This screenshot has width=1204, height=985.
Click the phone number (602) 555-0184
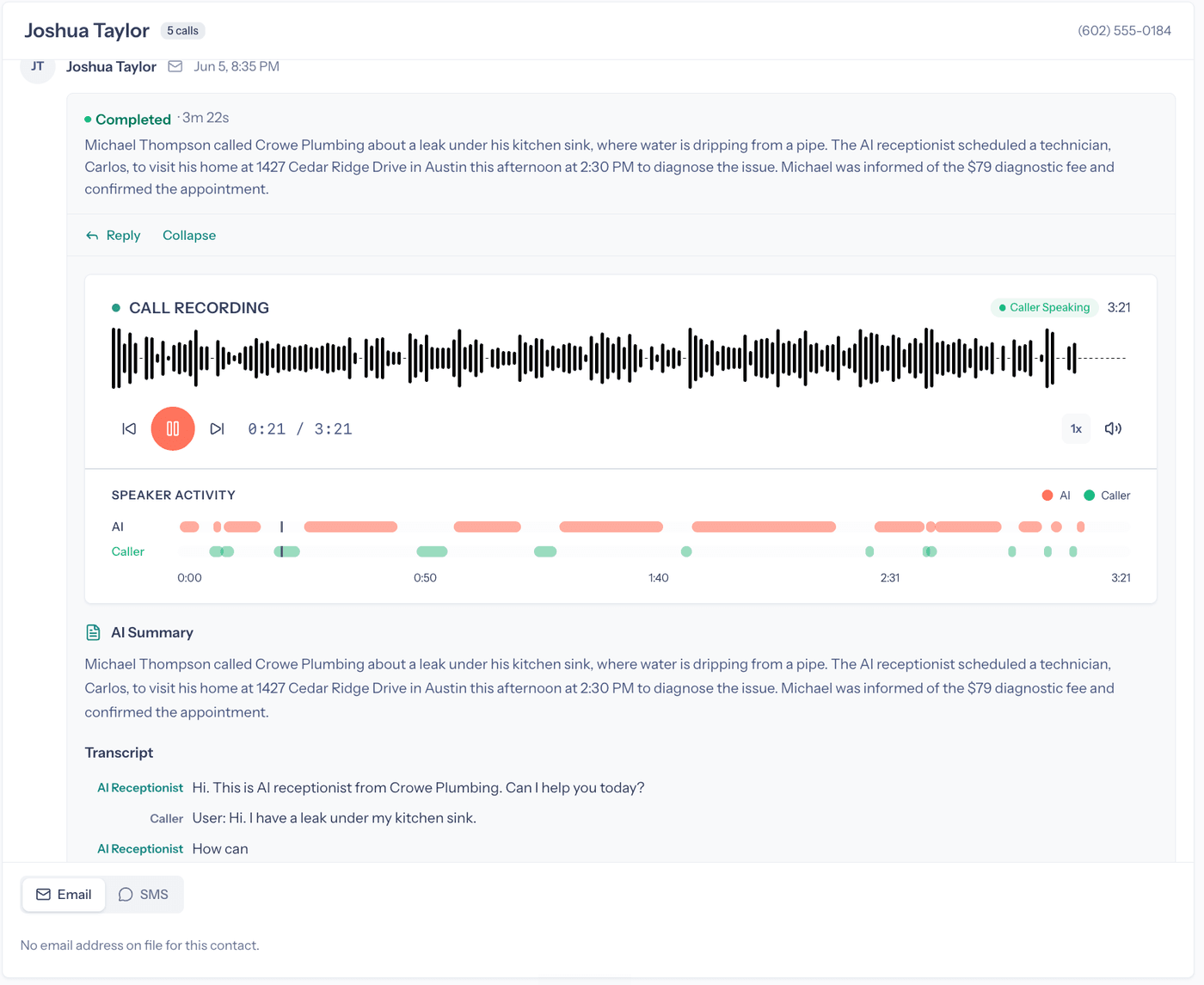point(1124,31)
